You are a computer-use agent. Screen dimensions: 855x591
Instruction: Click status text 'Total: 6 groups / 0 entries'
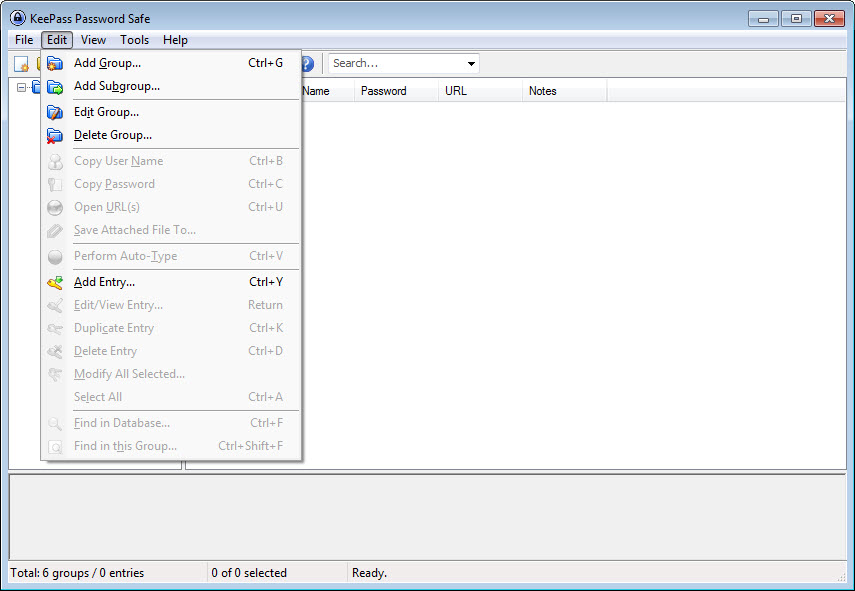click(x=77, y=573)
